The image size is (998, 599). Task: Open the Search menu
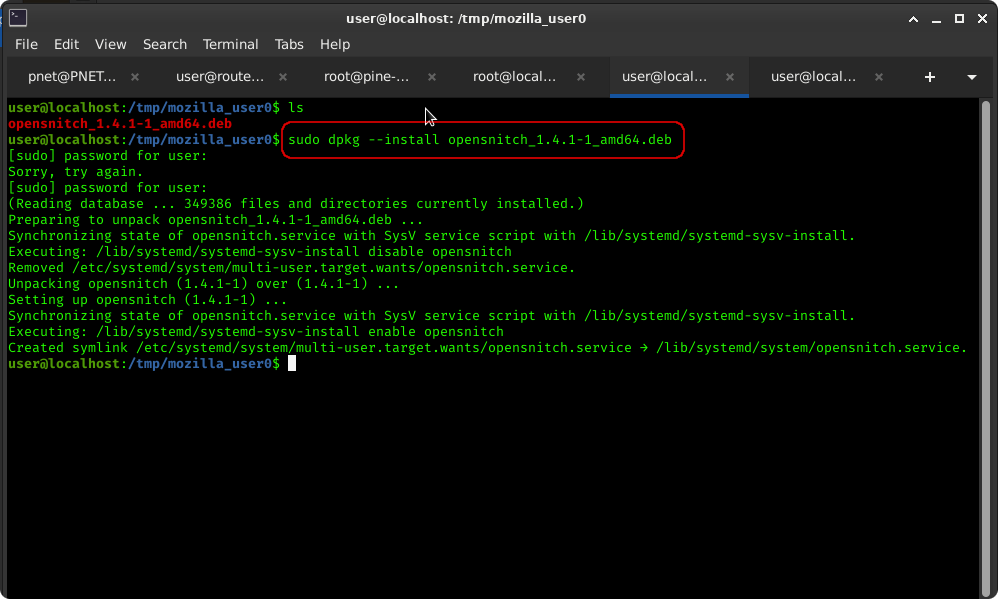click(x=165, y=45)
